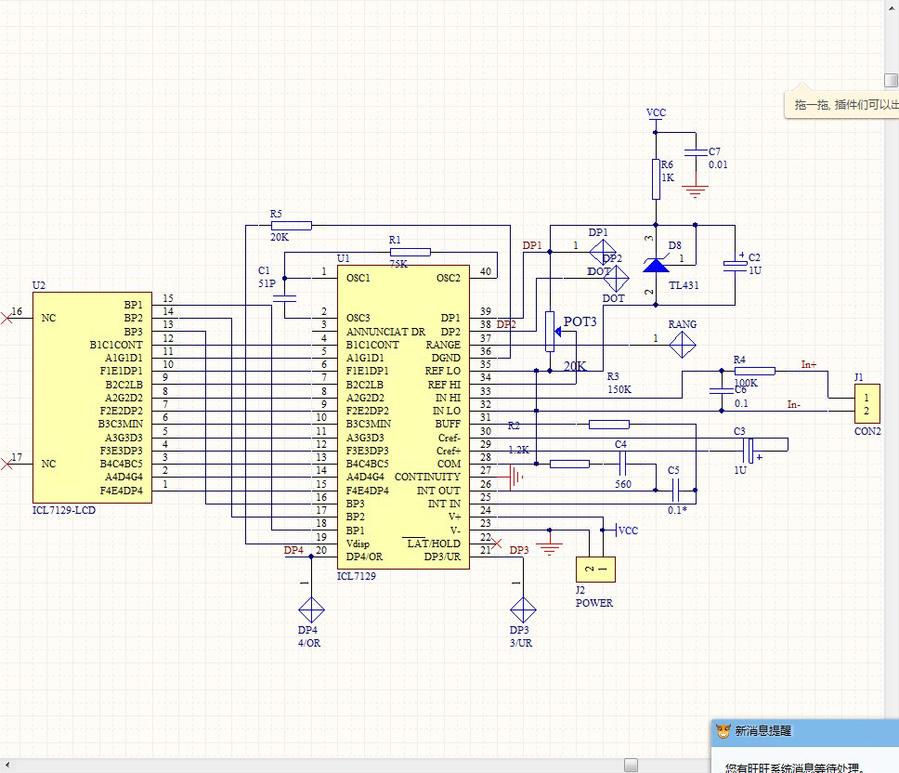This screenshot has width=899, height=773.
Task: Click the vertical scrollbar thumb
Action: [890, 80]
